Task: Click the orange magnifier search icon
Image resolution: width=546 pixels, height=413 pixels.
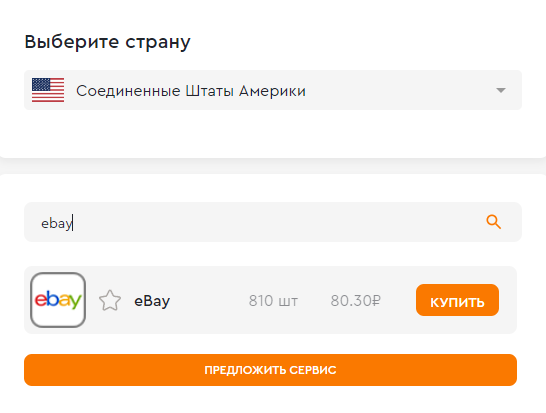Action: pyautogui.click(x=493, y=222)
